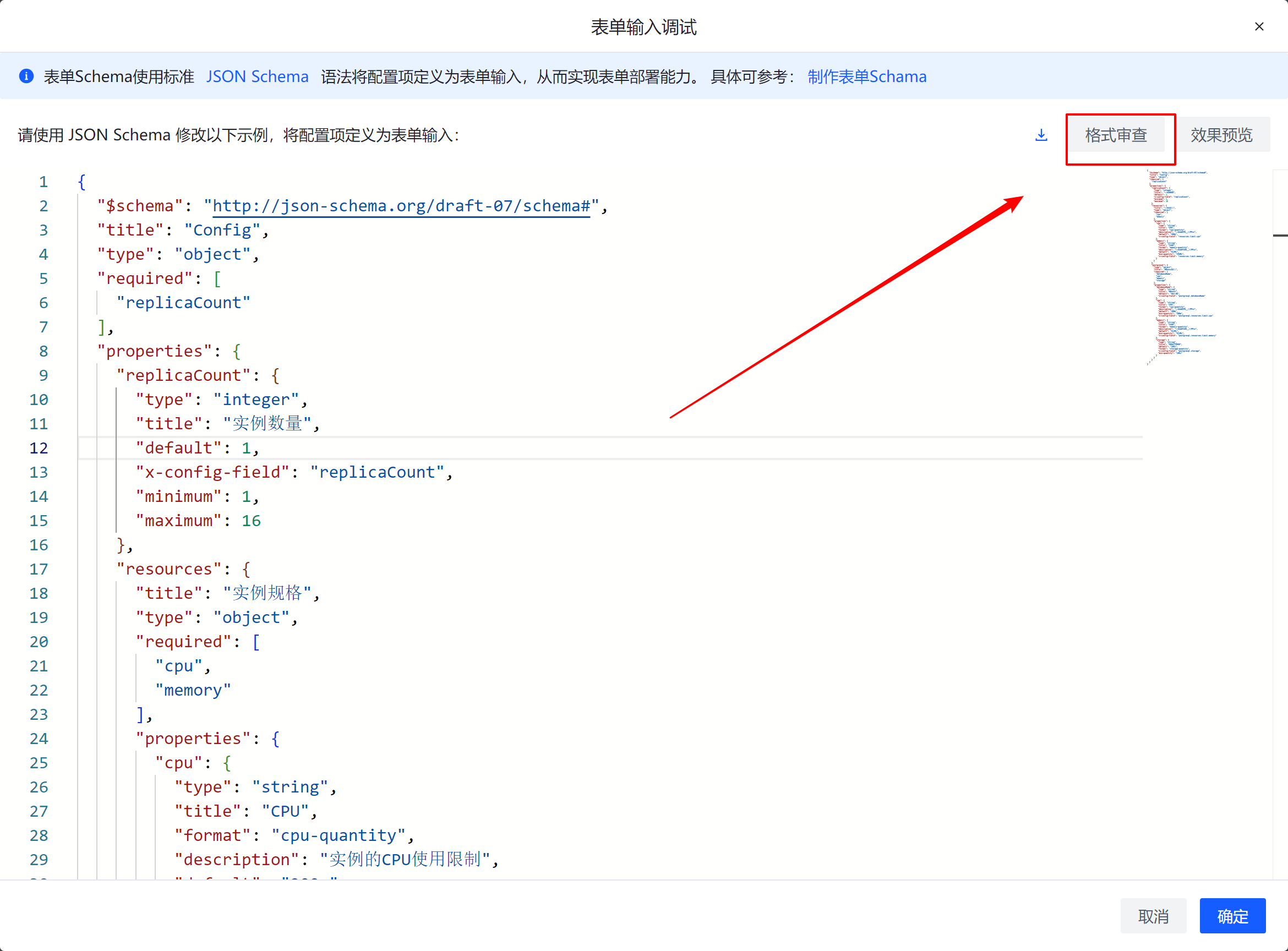Click line number 1 in gutter
Viewport: 1288px width, 951px height.
coord(43,182)
